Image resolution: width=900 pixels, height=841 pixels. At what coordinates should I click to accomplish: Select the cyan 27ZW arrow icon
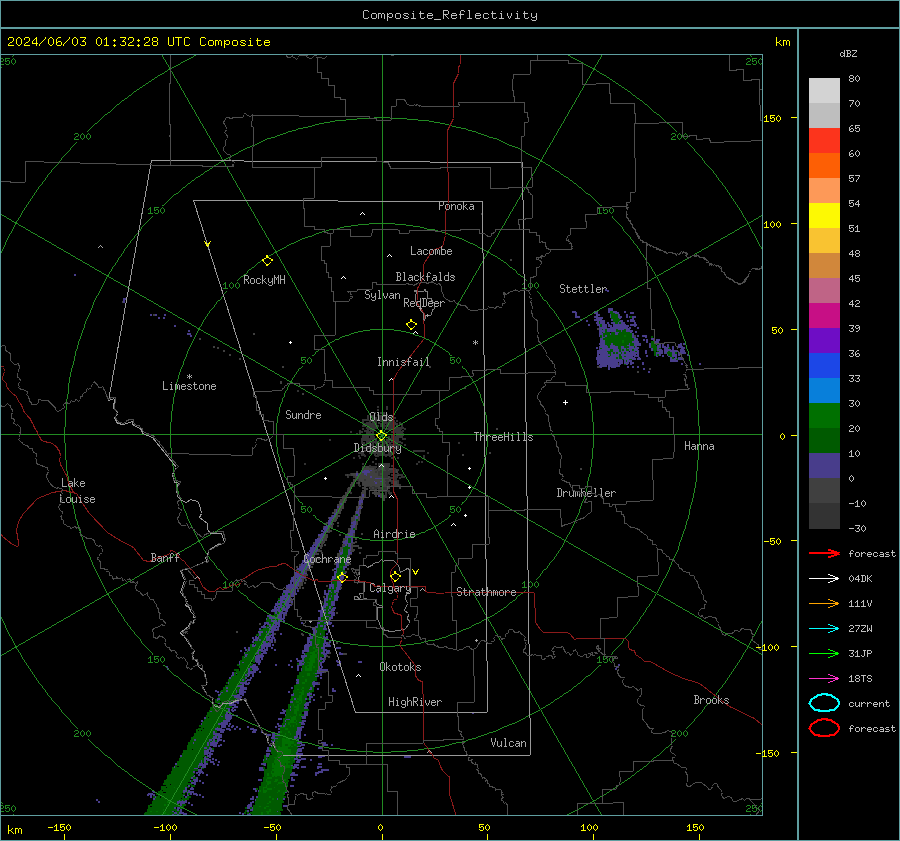click(824, 629)
